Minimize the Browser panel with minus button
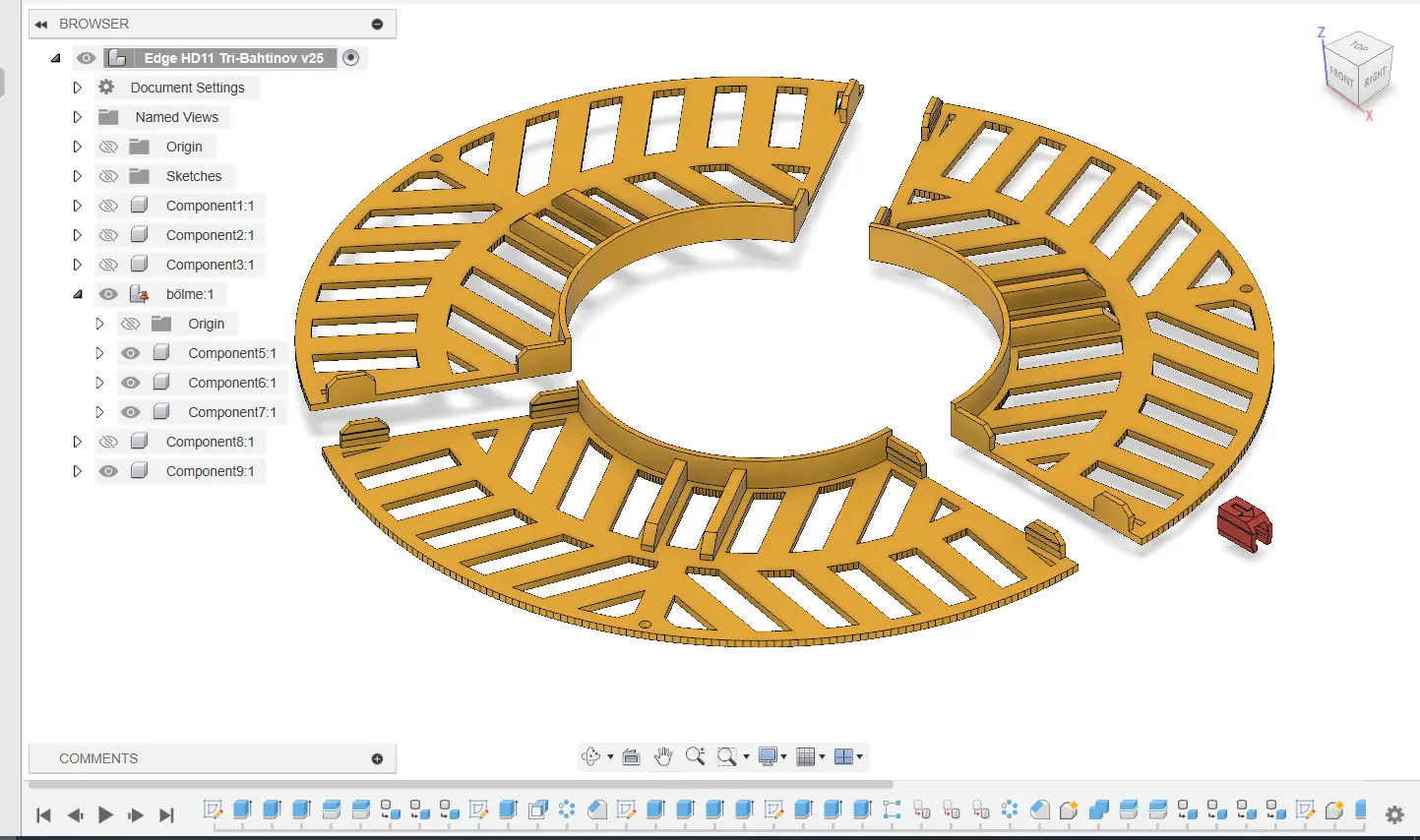Viewport: 1420px width, 840px height. pyautogui.click(x=377, y=24)
